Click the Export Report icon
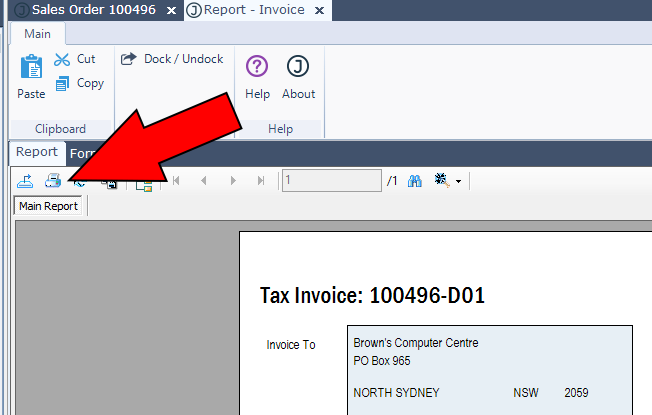Viewport: 652px width, 415px height. pos(26,181)
